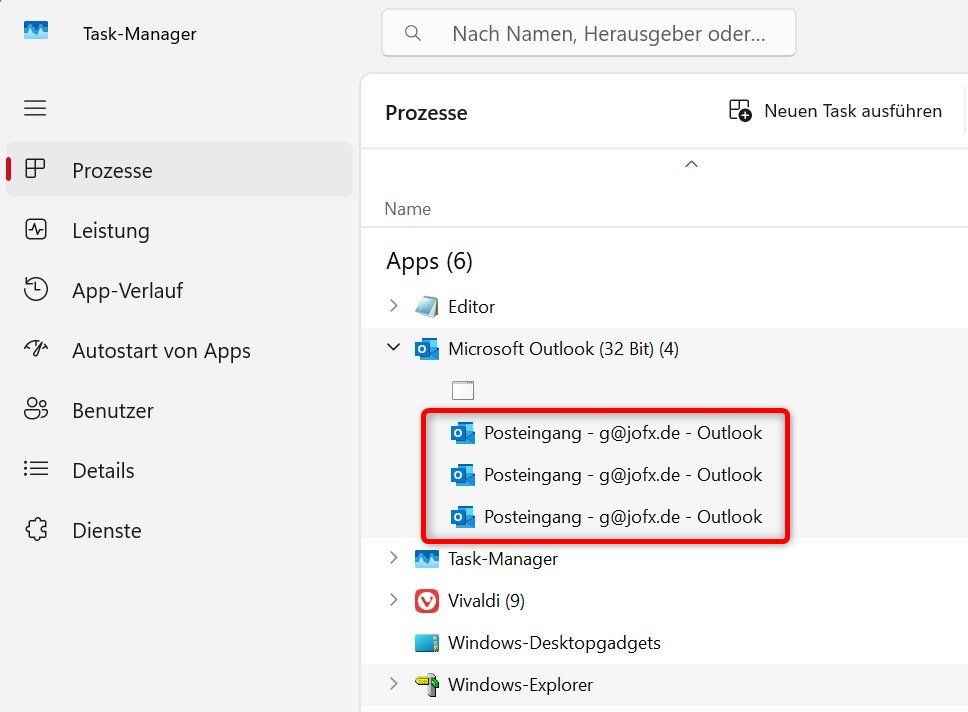This screenshot has width=968, height=712.
Task: Click Neuen Task ausführen button
Action: 835,111
